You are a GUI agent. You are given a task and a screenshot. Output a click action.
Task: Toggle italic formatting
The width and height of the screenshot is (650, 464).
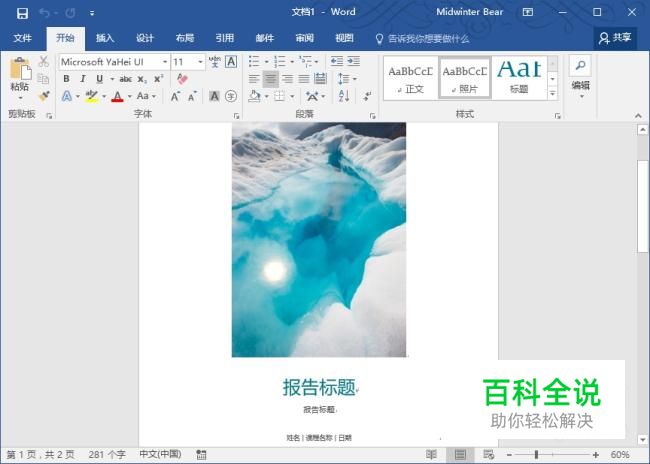83,79
